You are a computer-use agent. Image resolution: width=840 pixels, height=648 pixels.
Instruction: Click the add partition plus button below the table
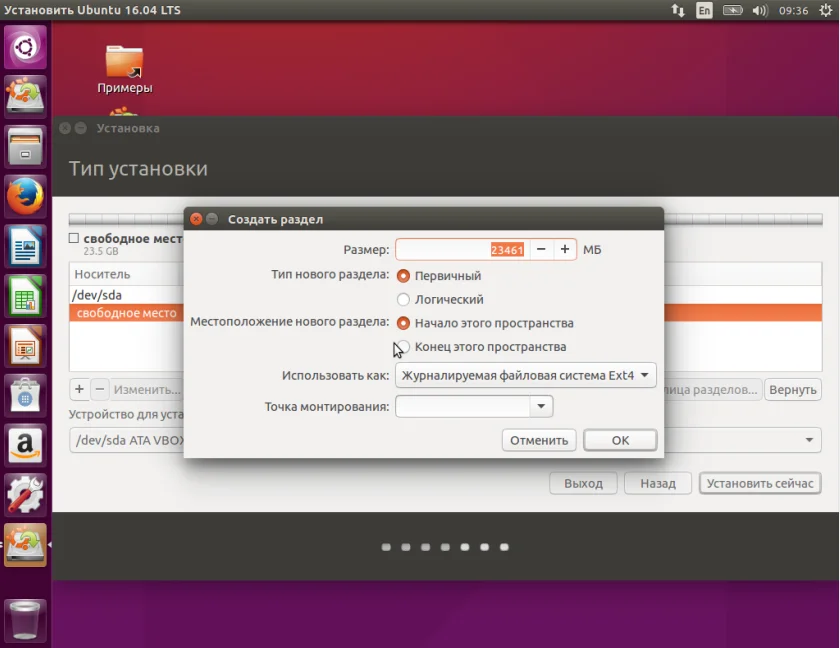[x=79, y=389]
